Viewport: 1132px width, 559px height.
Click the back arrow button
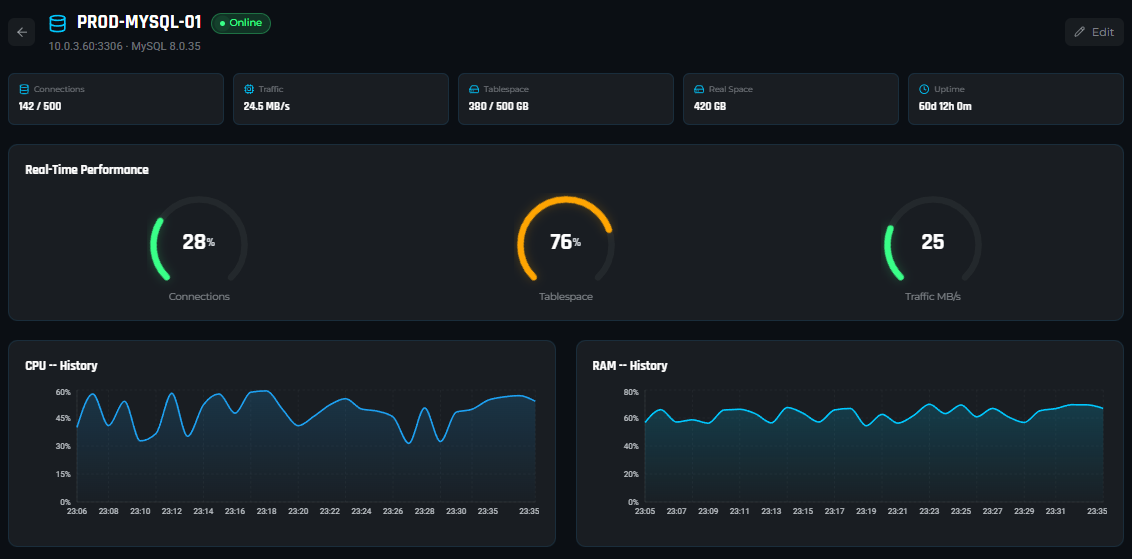[22, 32]
